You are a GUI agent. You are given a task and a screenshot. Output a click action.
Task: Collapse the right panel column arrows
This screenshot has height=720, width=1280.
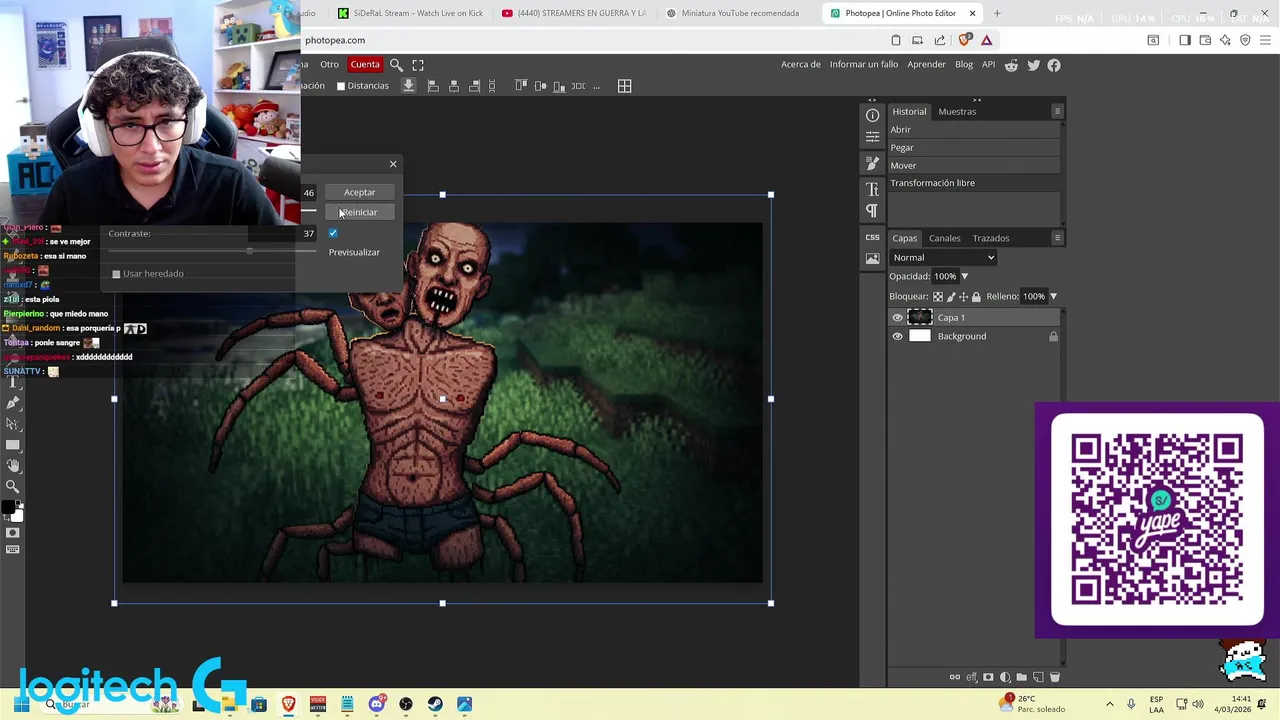[977, 100]
